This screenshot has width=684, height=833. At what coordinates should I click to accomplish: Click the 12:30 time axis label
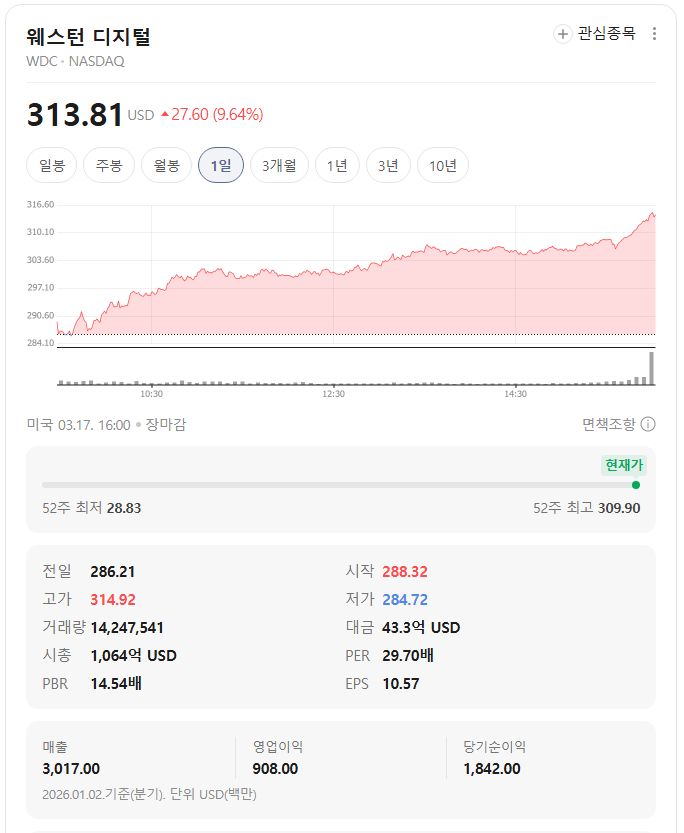coord(334,394)
